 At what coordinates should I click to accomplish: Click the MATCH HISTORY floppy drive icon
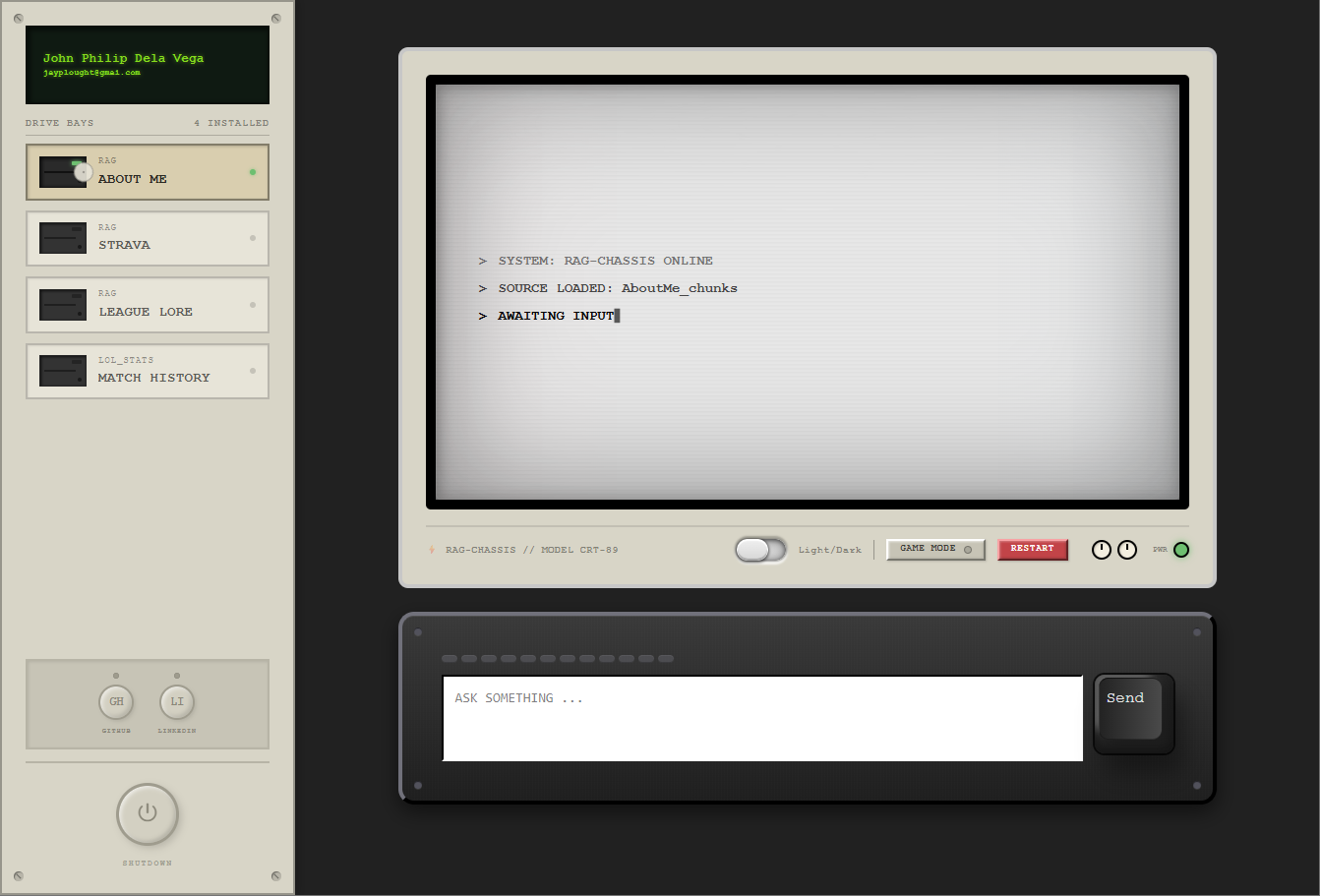click(63, 371)
